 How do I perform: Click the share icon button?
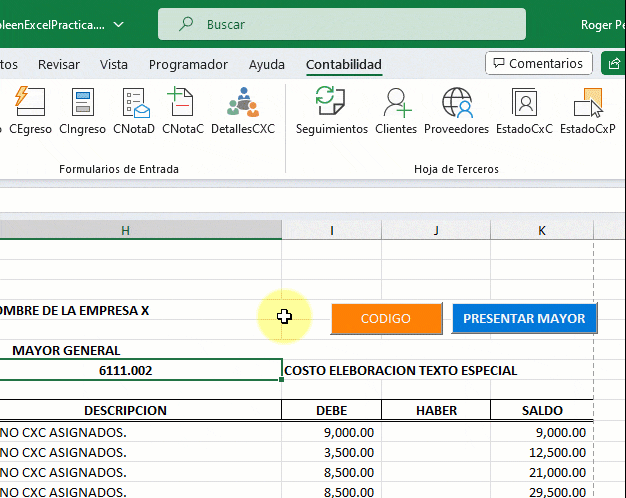point(614,63)
